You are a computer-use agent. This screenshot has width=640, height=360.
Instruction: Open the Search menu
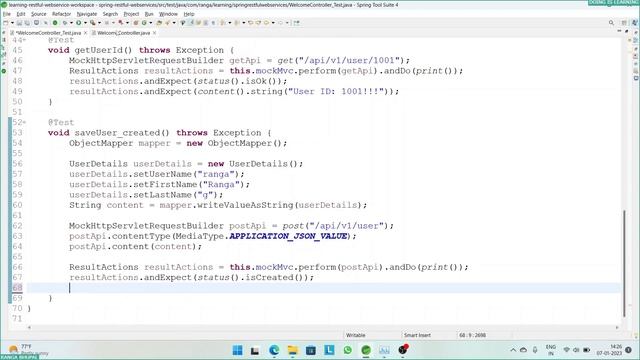[x=110, y=14]
